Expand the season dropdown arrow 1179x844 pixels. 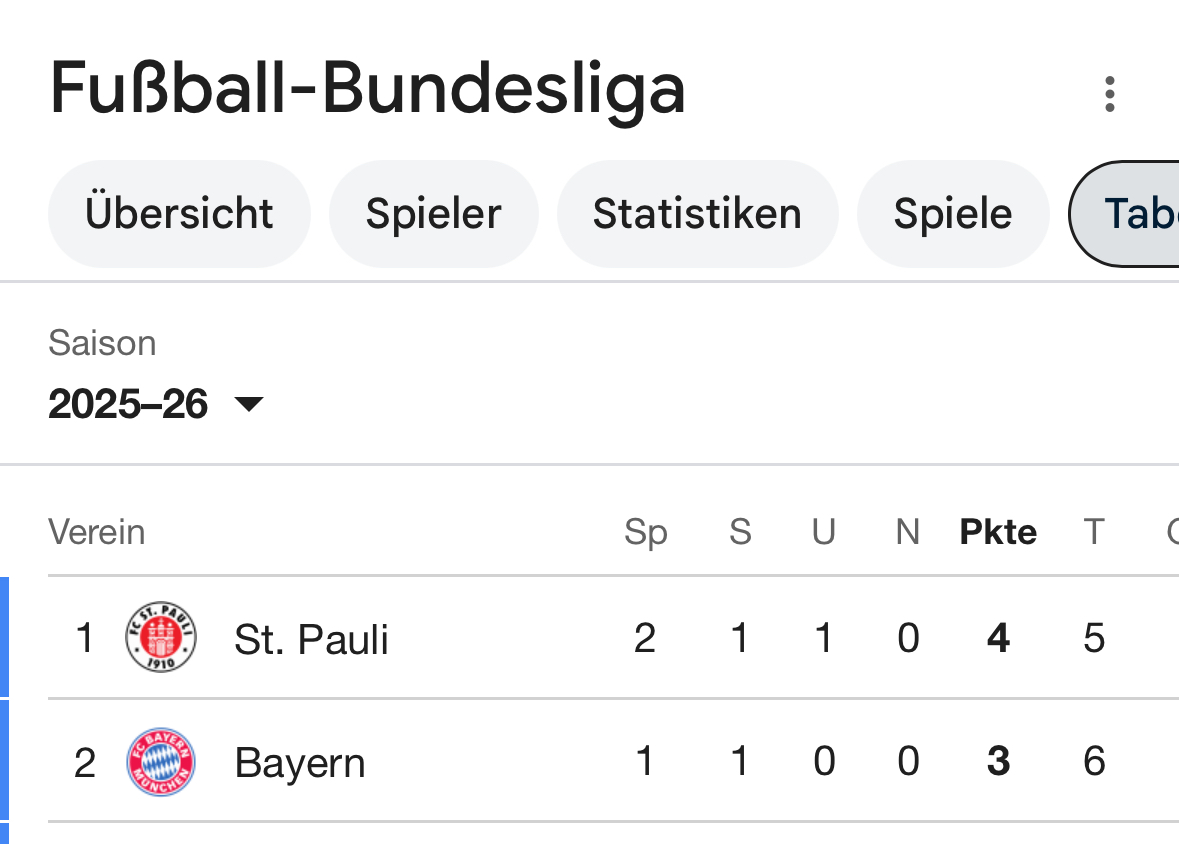pyautogui.click(x=248, y=404)
